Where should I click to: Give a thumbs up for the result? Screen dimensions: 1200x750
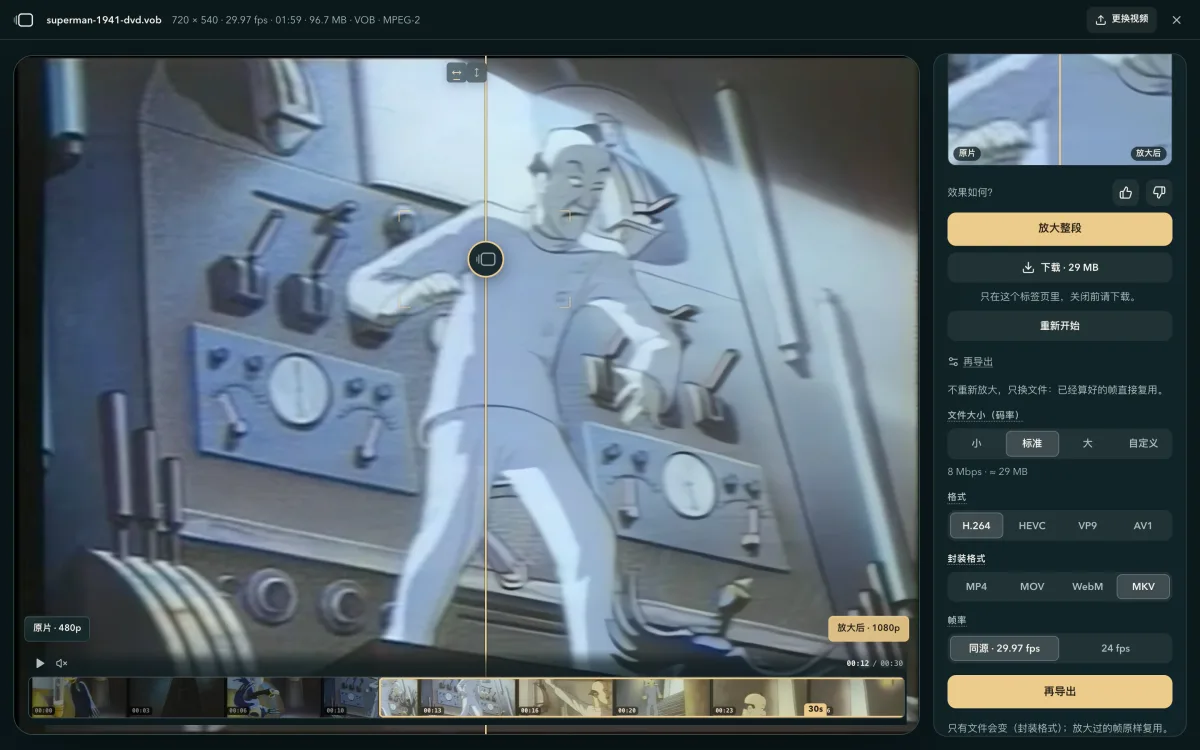pos(1126,192)
